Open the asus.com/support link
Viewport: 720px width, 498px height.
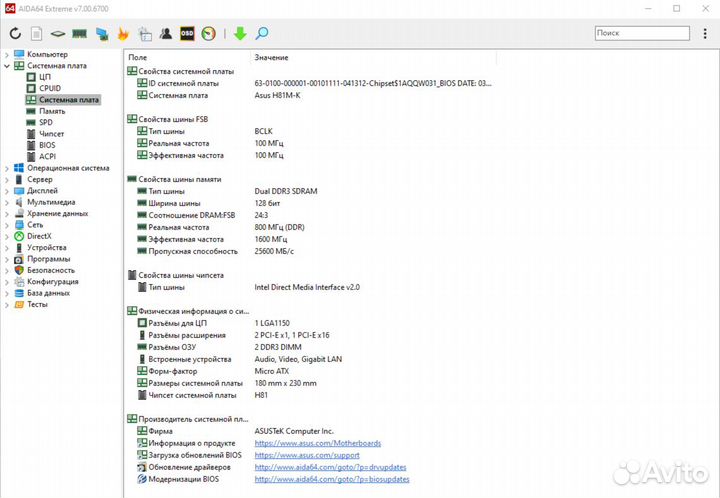tap(307, 455)
